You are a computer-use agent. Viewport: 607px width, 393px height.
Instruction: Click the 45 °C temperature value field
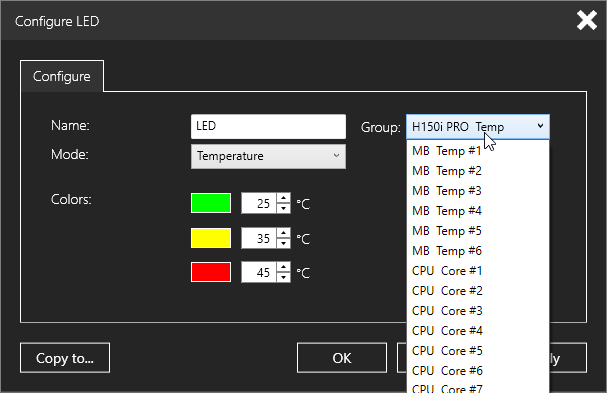[259, 273]
